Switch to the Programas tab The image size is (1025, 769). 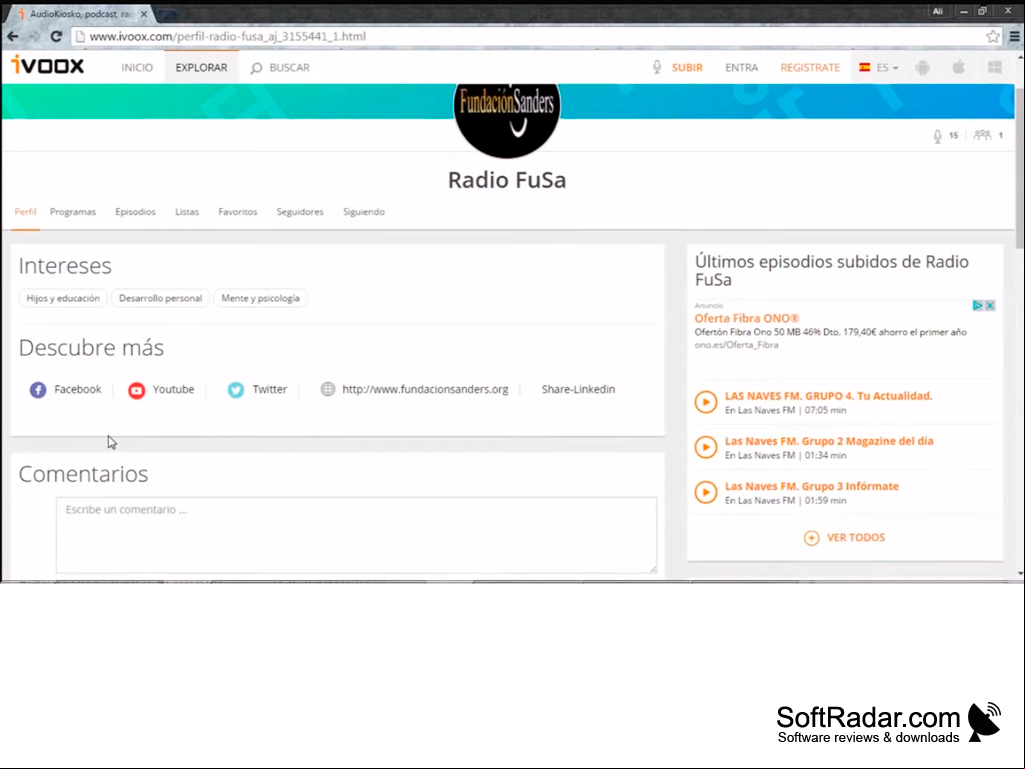73,212
